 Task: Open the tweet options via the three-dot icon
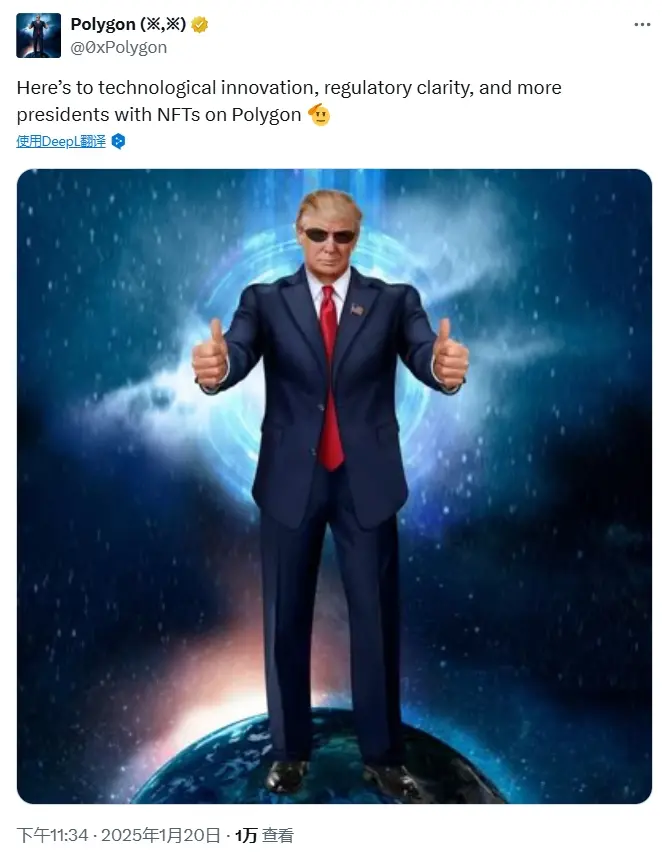641,24
